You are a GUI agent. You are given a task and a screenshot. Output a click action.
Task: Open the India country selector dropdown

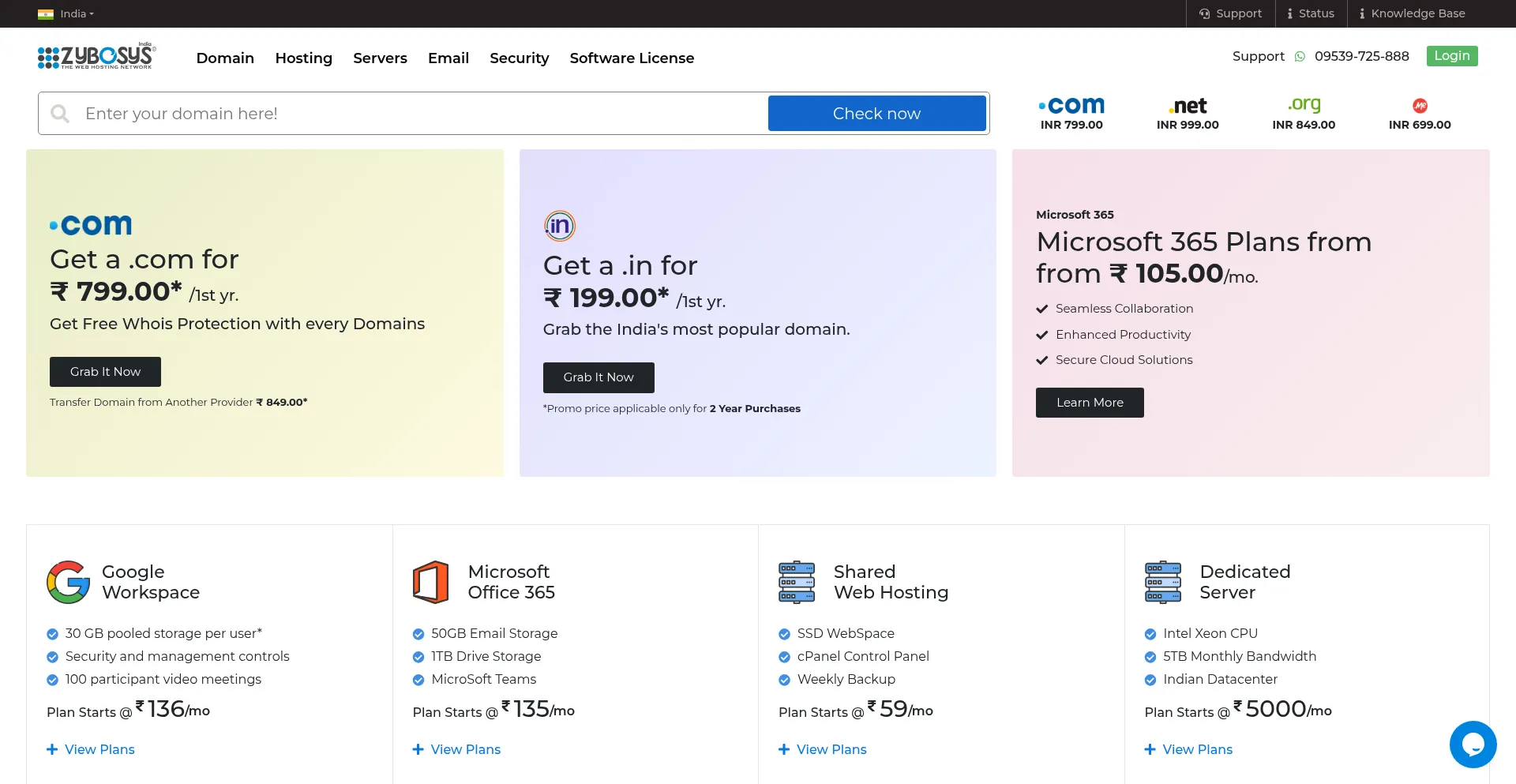coord(77,13)
